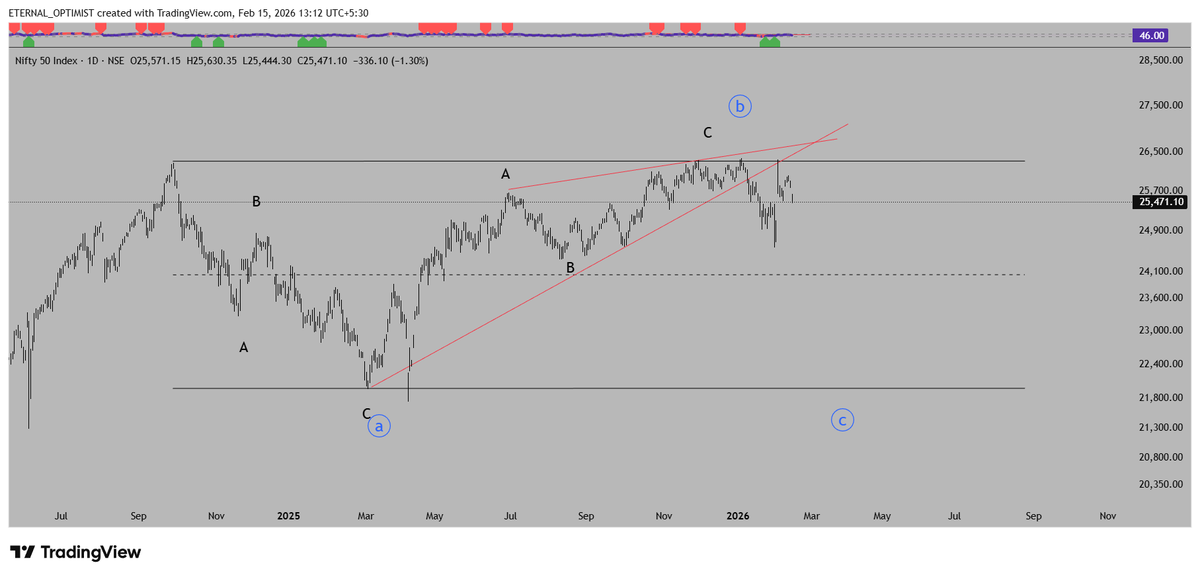Image resolution: width=1200 pixels, height=577 pixels.
Task: Click the 22,400.00 price axis label
Action: 1160,365
